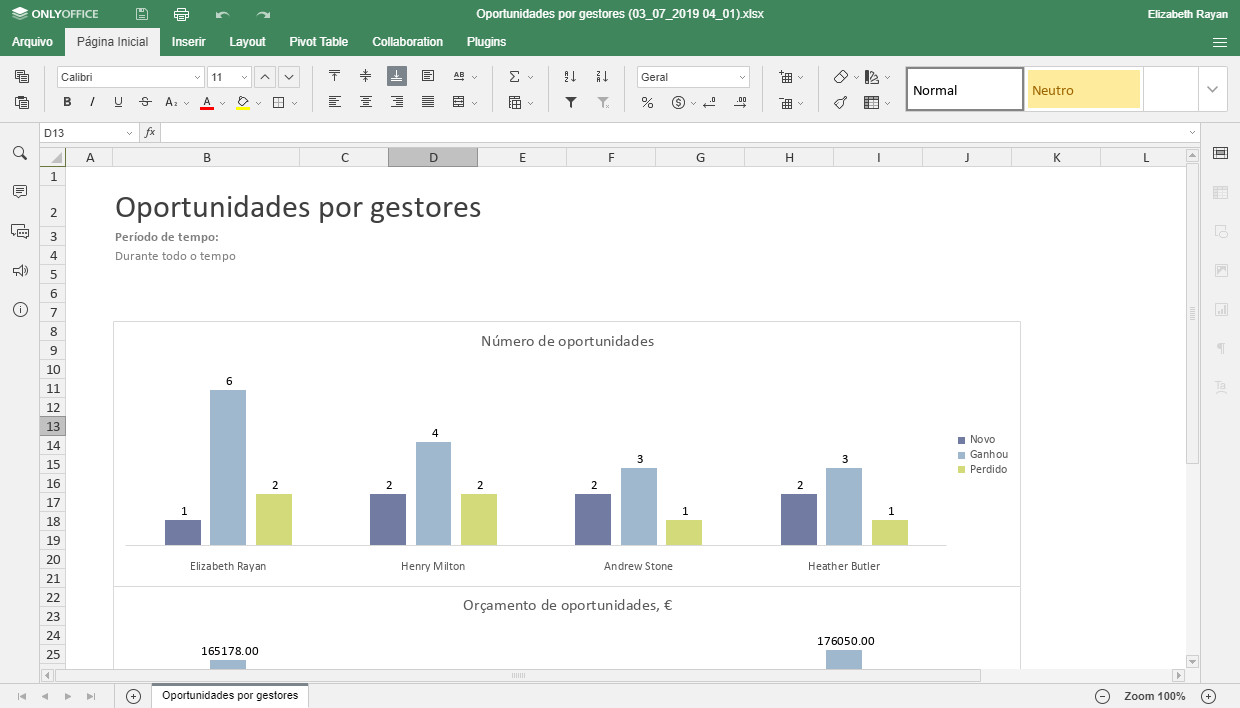
Task: Click the D13 cell name box
Action: pos(85,133)
